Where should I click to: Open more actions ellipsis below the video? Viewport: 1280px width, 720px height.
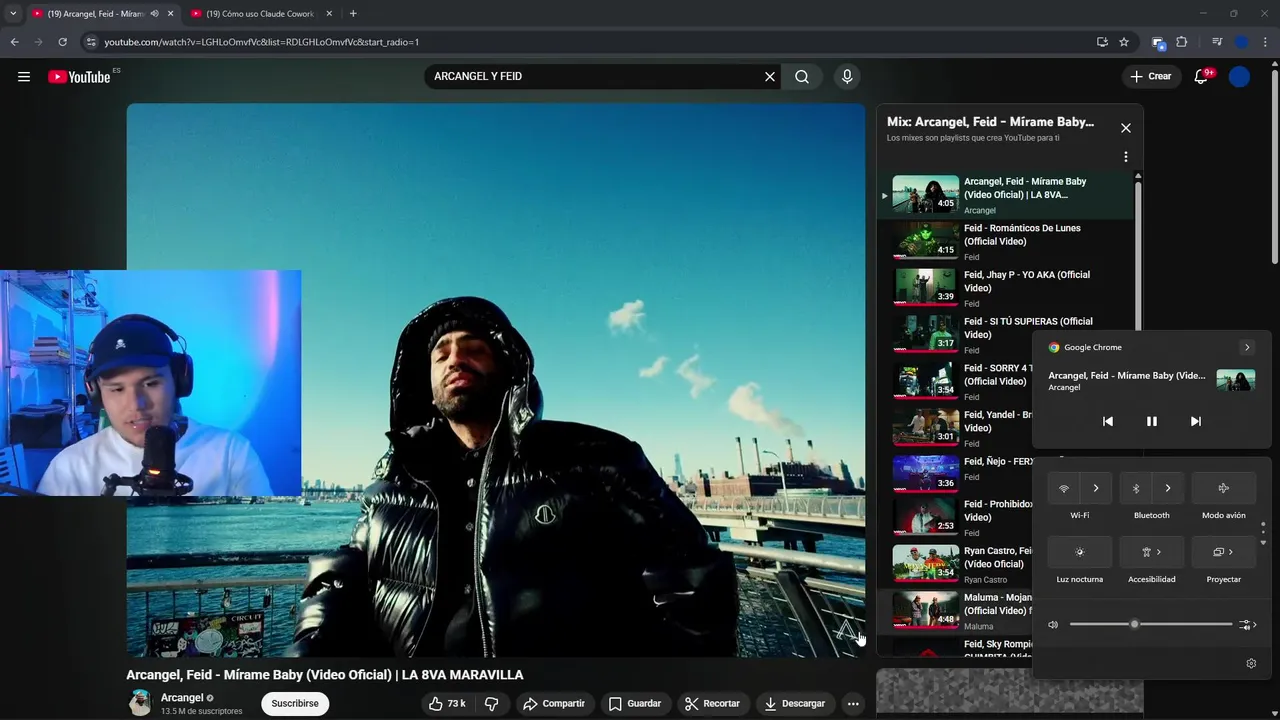tap(853, 704)
